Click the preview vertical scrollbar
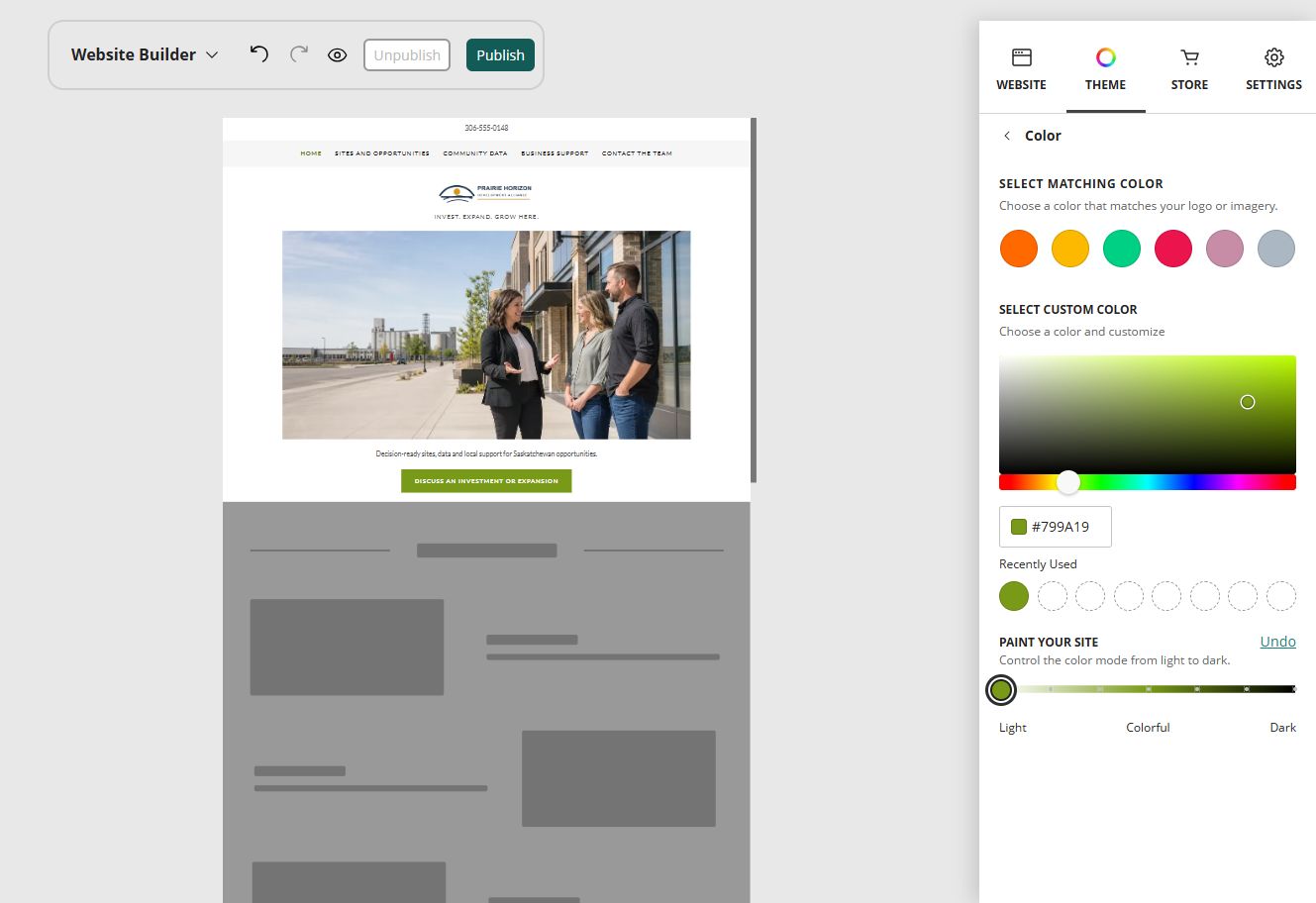 pos(754,300)
